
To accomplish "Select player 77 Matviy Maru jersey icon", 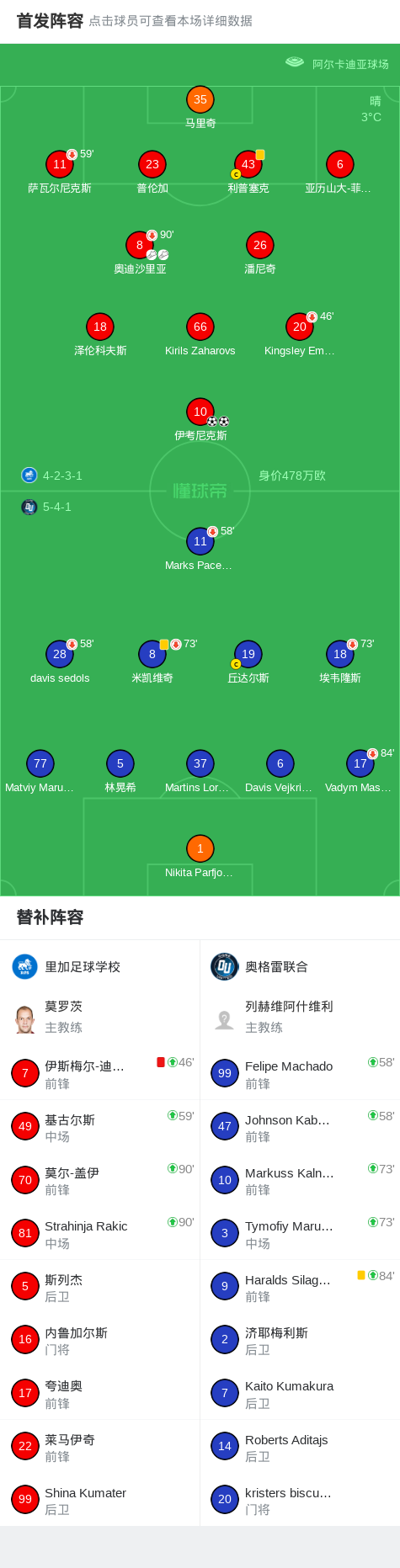I will tap(40, 763).
